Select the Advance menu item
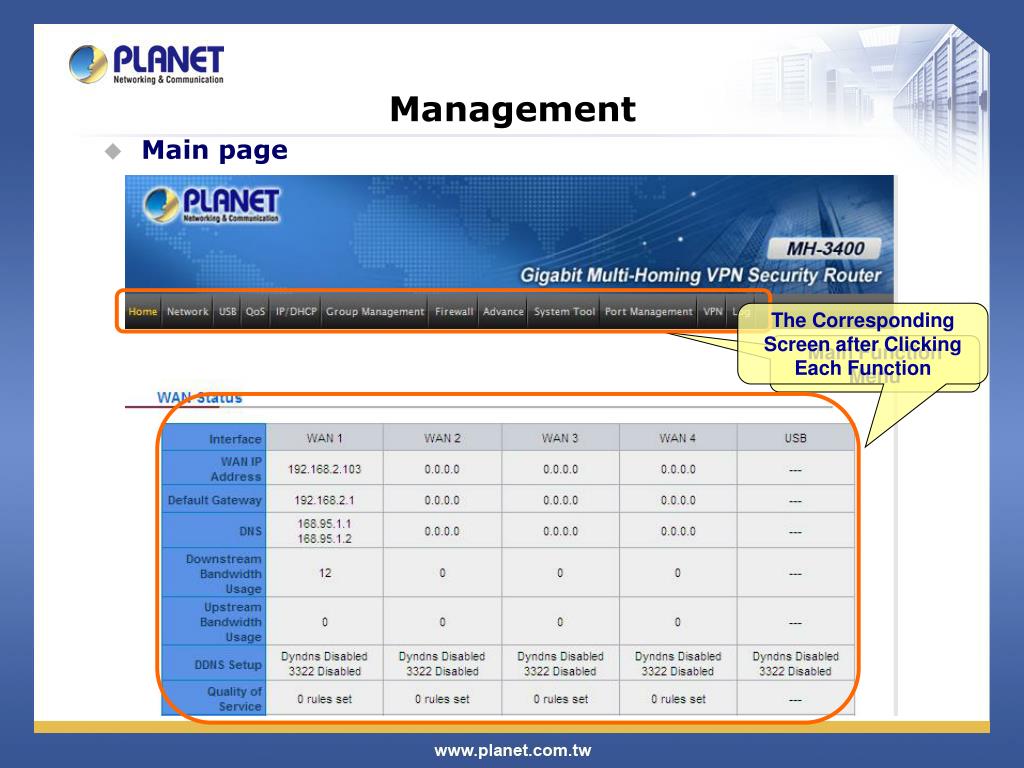 pyautogui.click(x=503, y=312)
